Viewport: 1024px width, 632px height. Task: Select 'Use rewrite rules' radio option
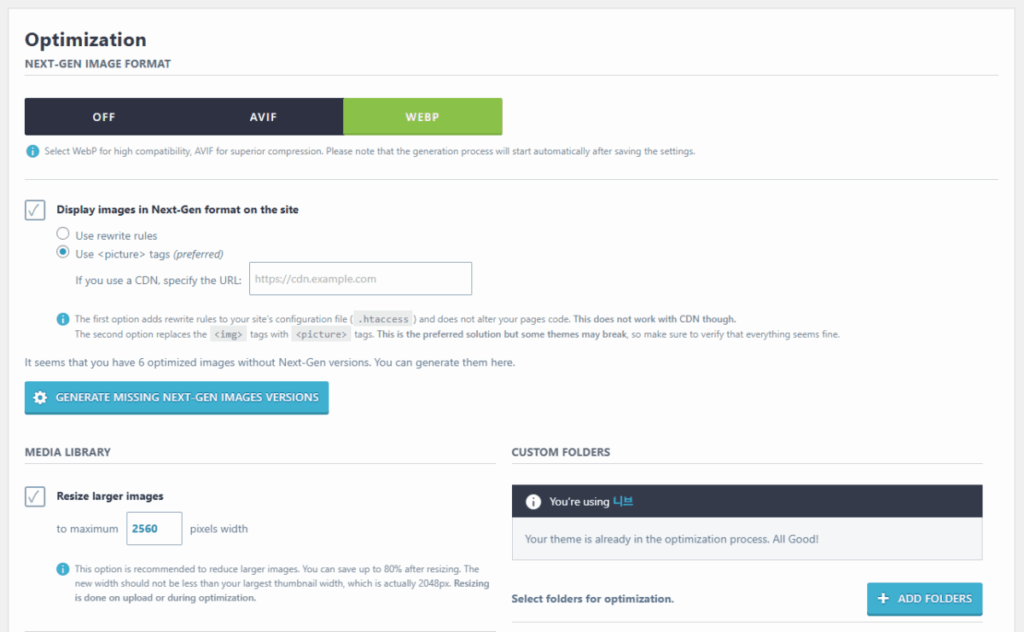pyautogui.click(x=63, y=235)
